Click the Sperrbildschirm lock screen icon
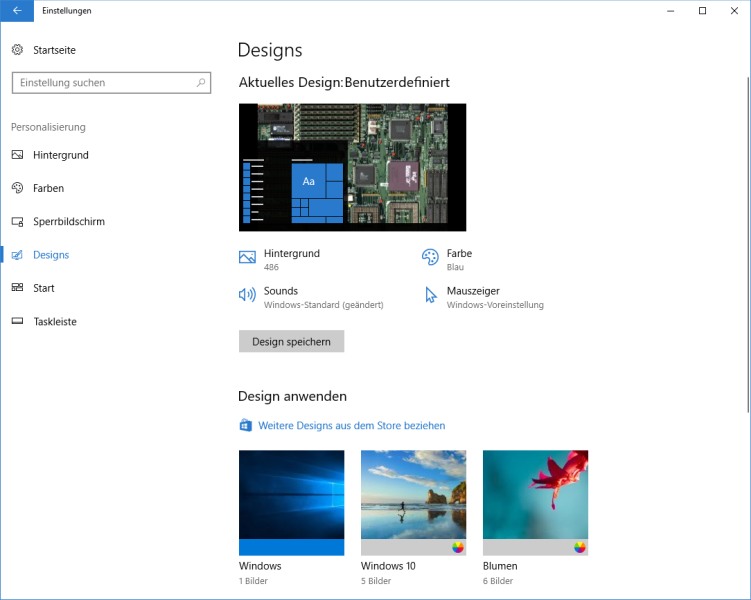 coord(17,221)
